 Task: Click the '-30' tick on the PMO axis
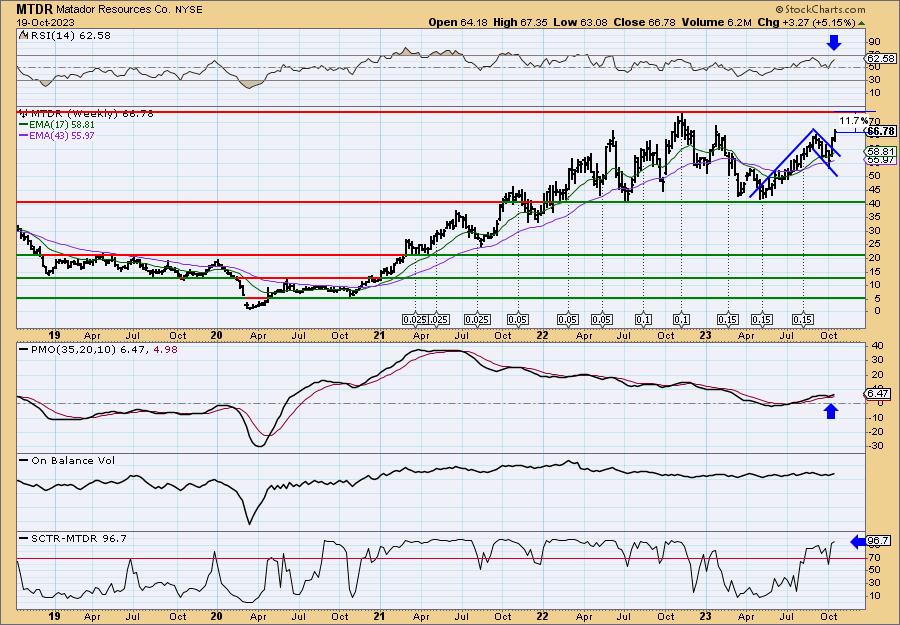click(x=876, y=445)
